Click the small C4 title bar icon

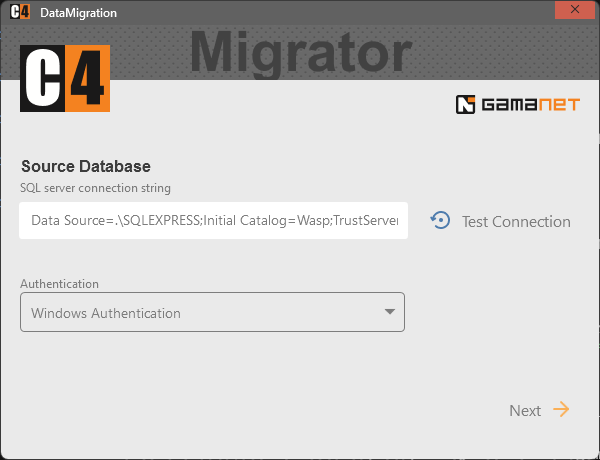tap(20, 12)
